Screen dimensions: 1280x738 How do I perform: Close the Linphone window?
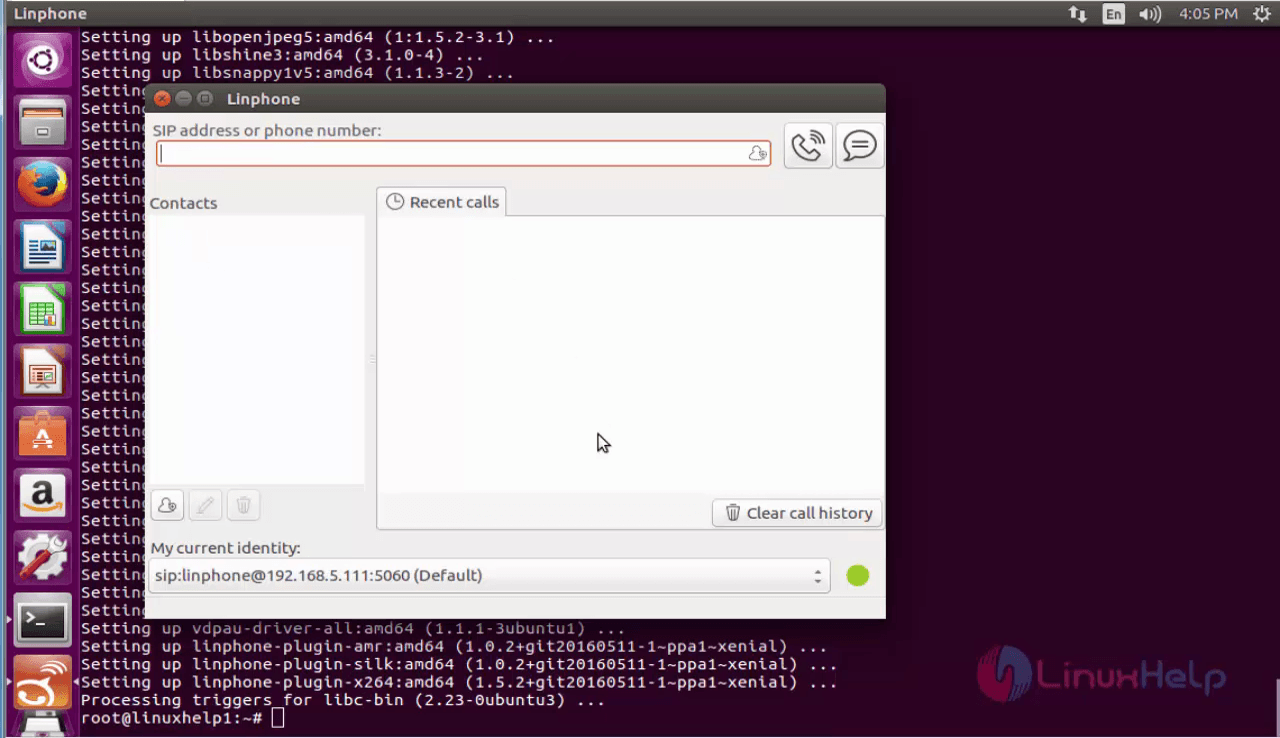(162, 98)
